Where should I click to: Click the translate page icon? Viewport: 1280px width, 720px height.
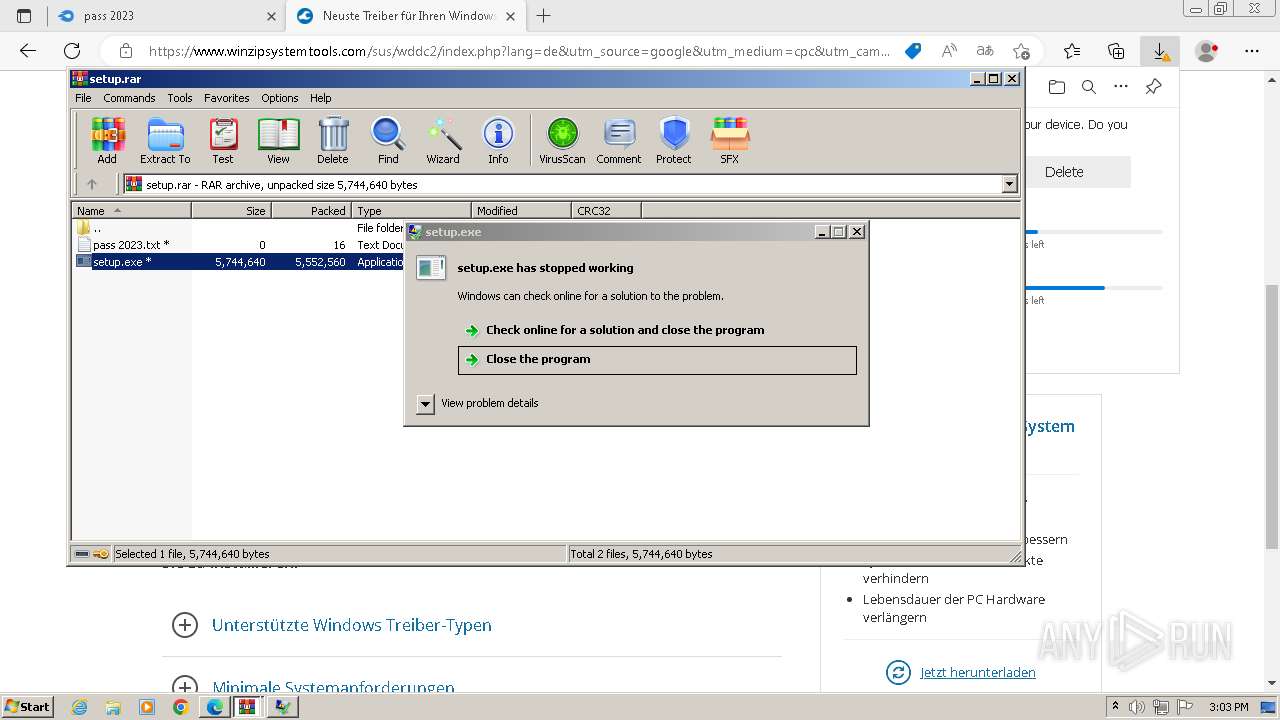click(x=985, y=51)
